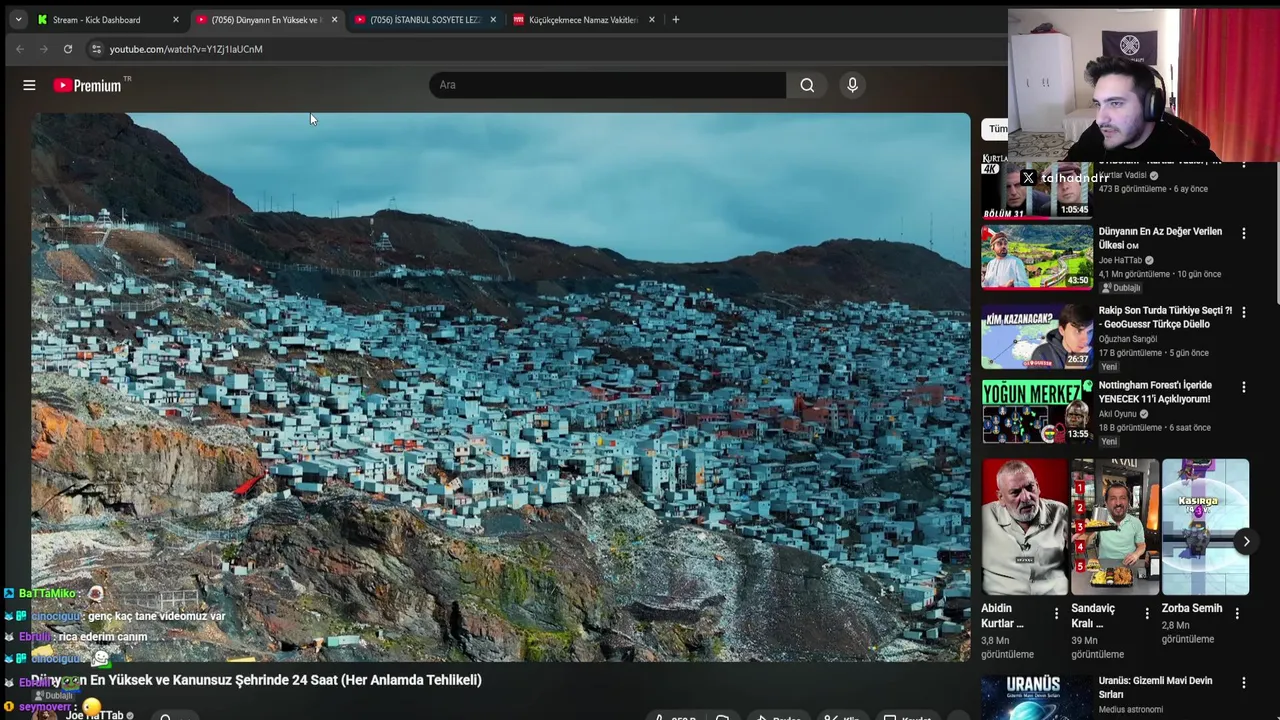
Task: Click the browser forward arrow
Action: tap(44, 49)
